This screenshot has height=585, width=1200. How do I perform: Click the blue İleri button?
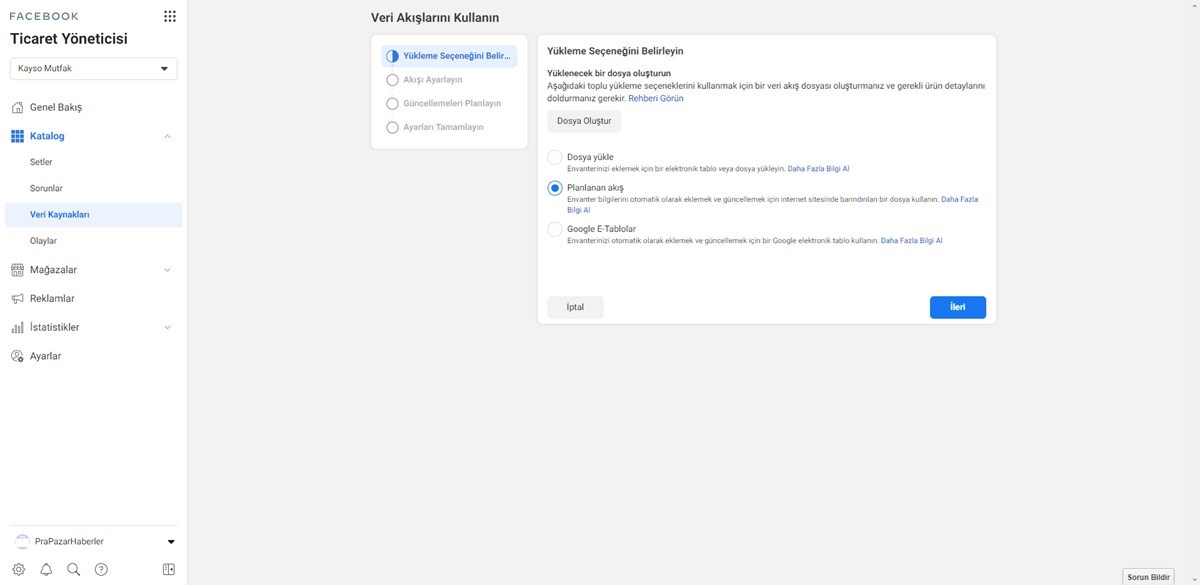pos(958,307)
